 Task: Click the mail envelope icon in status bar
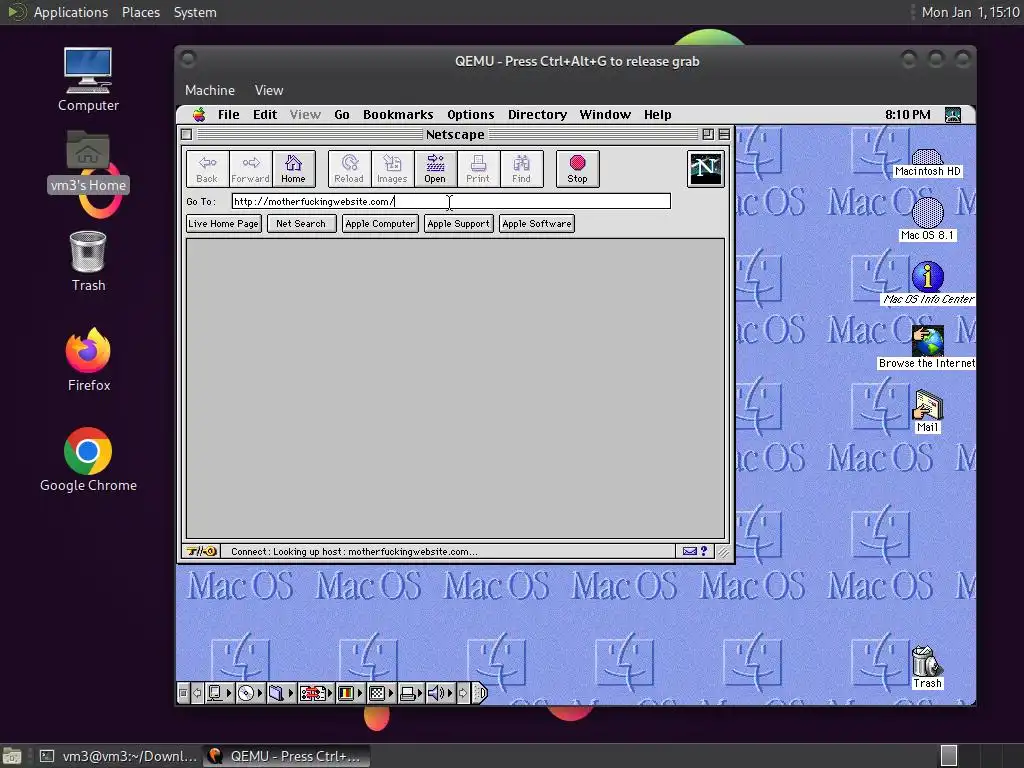click(x=690, y=551)
